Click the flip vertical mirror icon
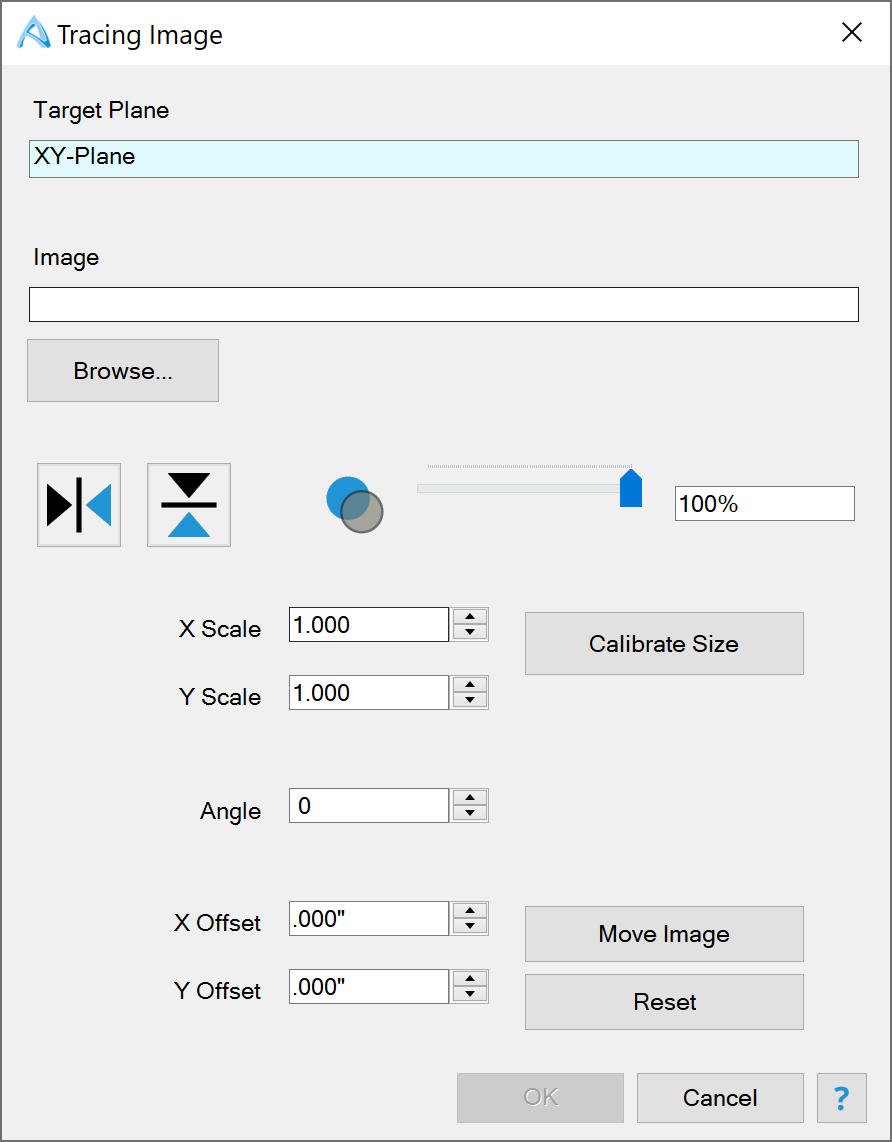 click(189, 505)
